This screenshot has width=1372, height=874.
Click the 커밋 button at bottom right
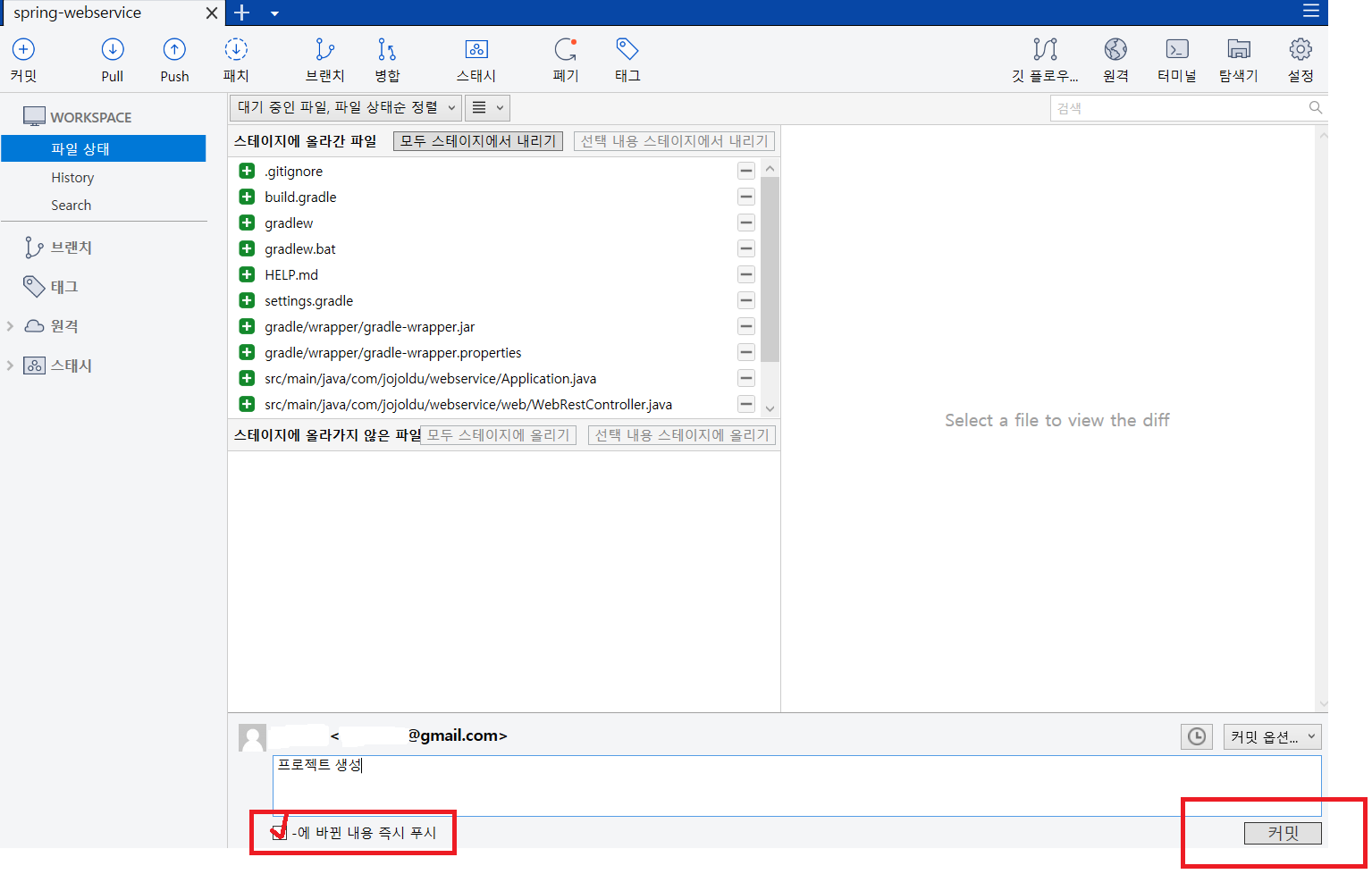[x=1283, y=833]
